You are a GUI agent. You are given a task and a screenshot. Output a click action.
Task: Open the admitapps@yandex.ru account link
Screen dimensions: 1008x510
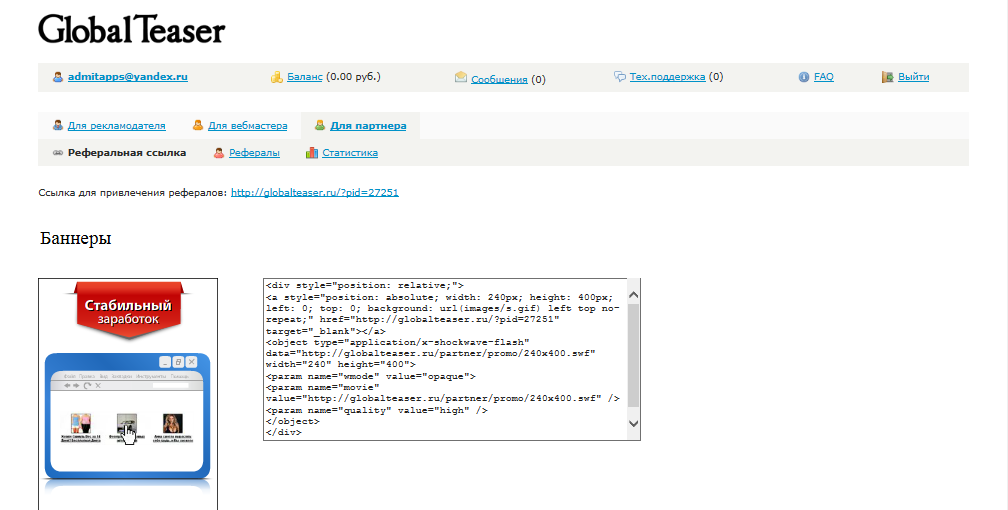pos(128,77)
